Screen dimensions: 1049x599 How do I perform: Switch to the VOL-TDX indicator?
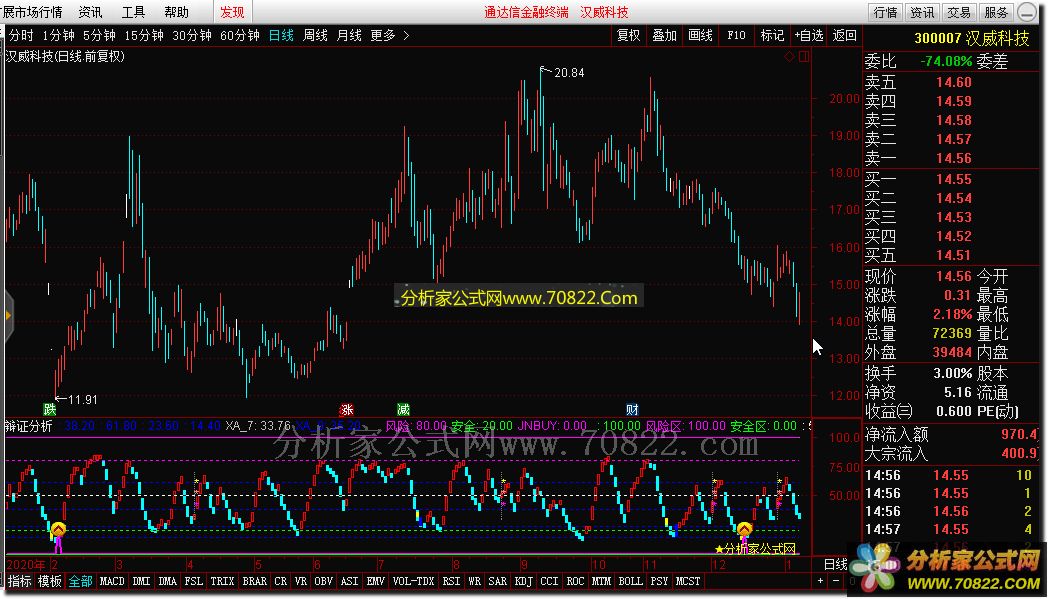pyautogui.click(x=413, y=581)
